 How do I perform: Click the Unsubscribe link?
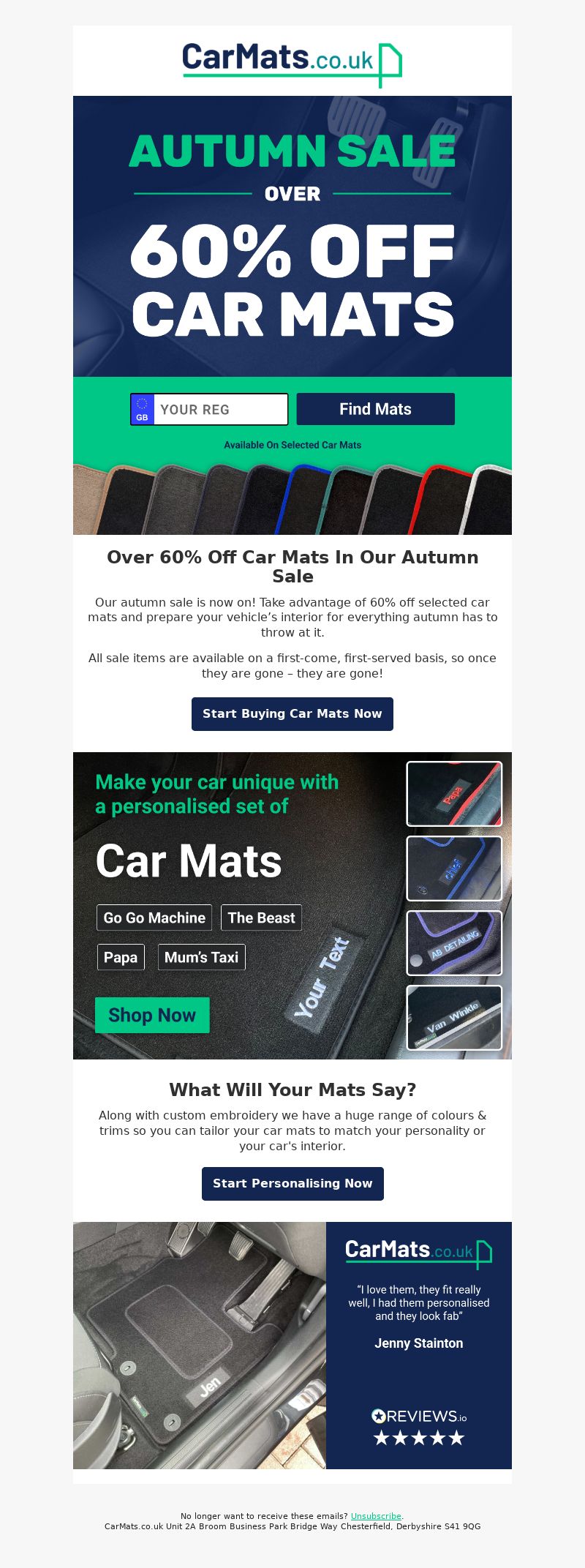[376, 1516]
